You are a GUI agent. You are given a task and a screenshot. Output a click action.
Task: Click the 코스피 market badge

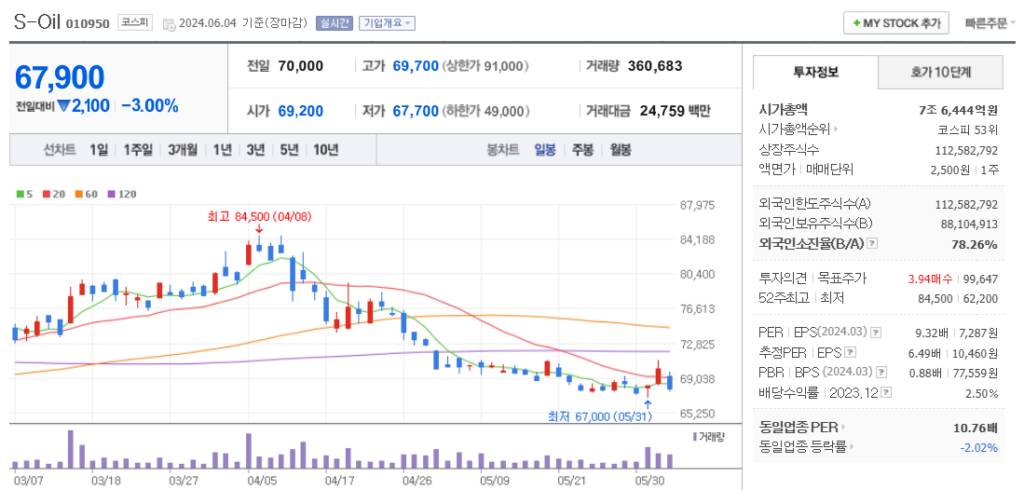(x=135, y=23)
